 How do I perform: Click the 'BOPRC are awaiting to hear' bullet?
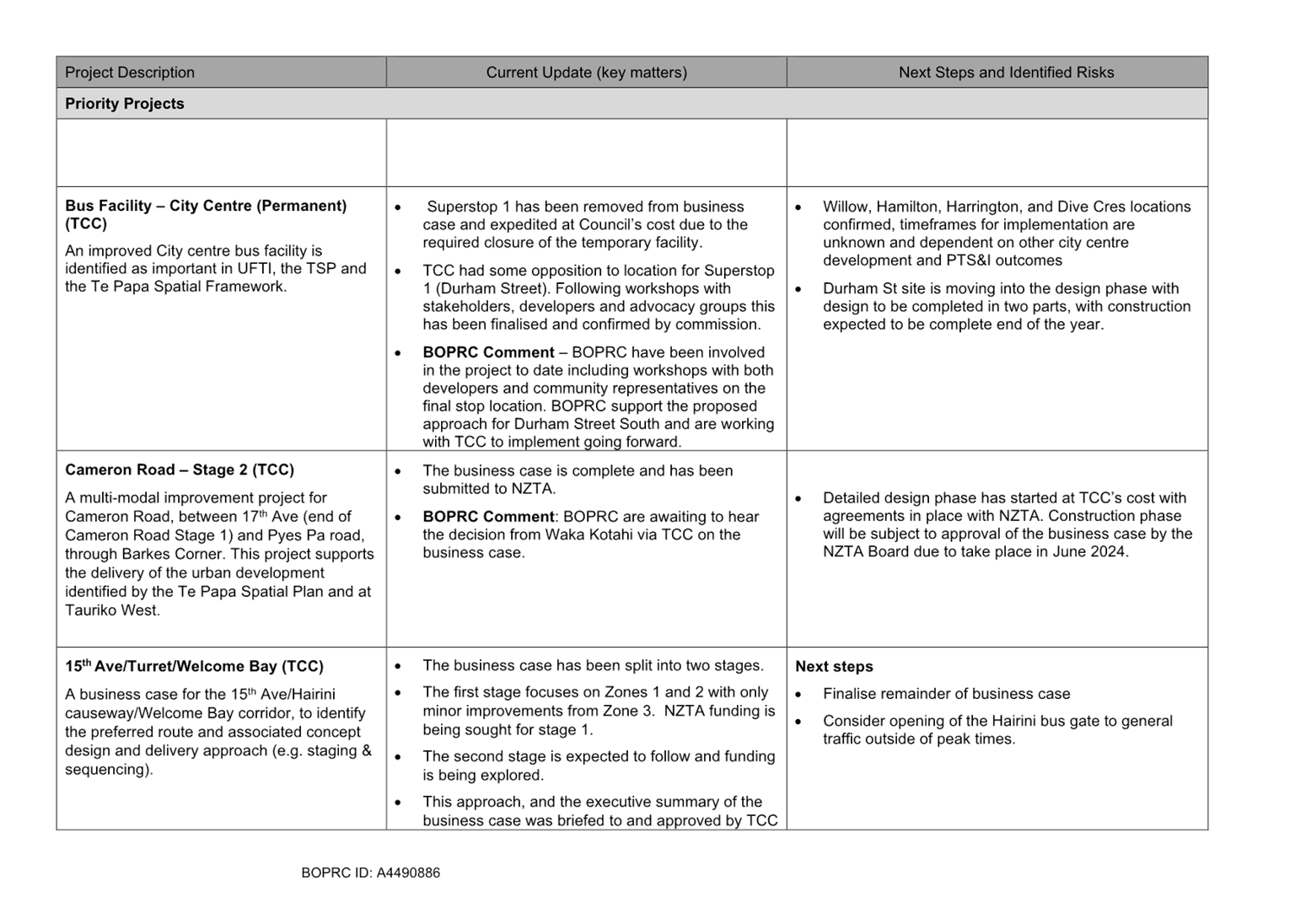[x=591, y=535]
